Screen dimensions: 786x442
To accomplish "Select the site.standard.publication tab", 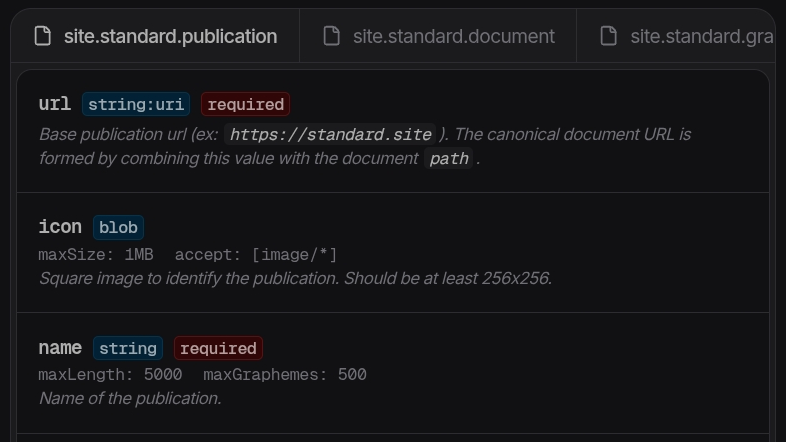I will tap(170, 36).
